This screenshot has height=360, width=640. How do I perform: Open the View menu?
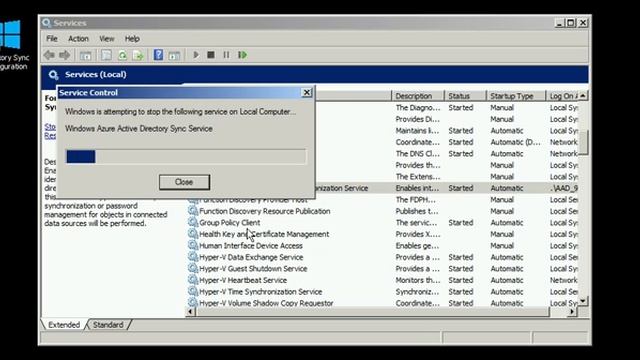(107, 39)
